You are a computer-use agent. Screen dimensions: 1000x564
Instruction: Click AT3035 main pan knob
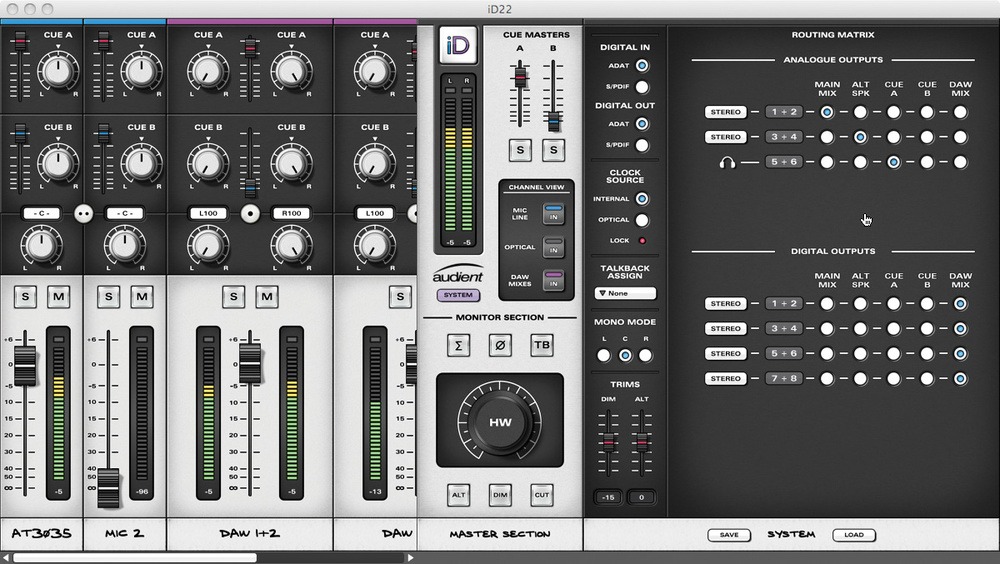pos(41,244)
